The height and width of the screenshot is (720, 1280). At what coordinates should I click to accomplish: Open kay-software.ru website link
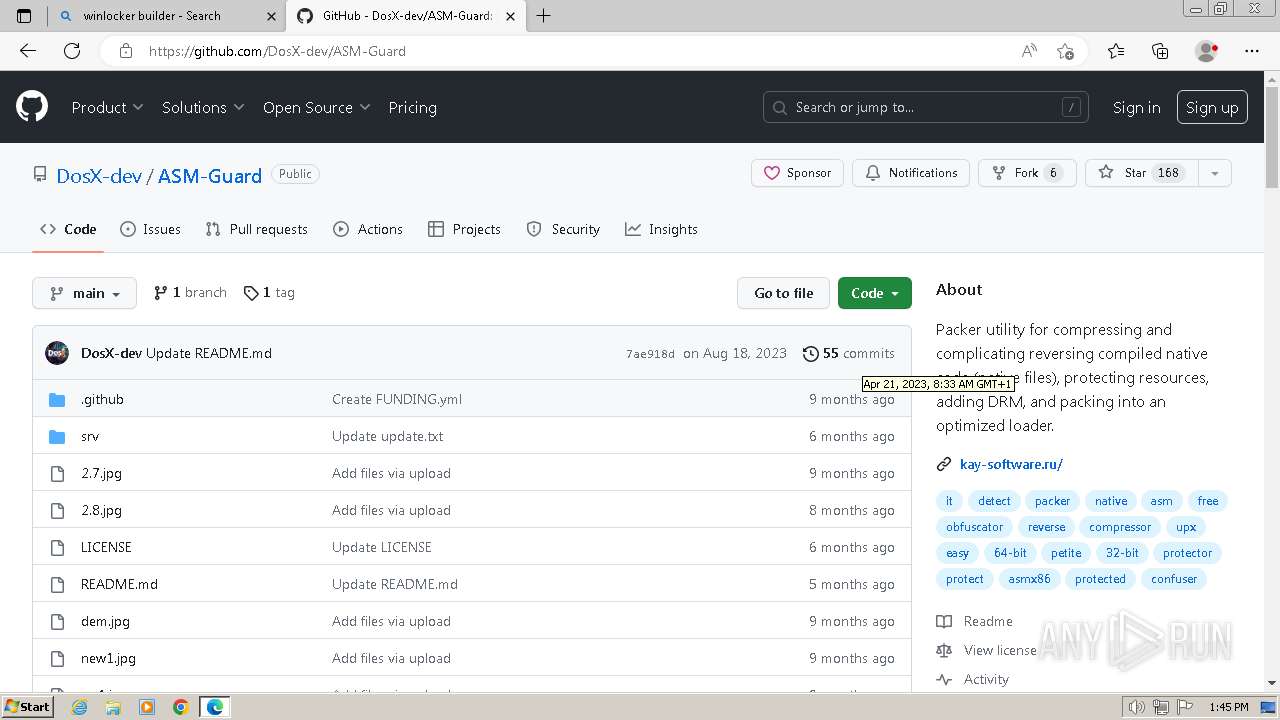coord(1011,464)
